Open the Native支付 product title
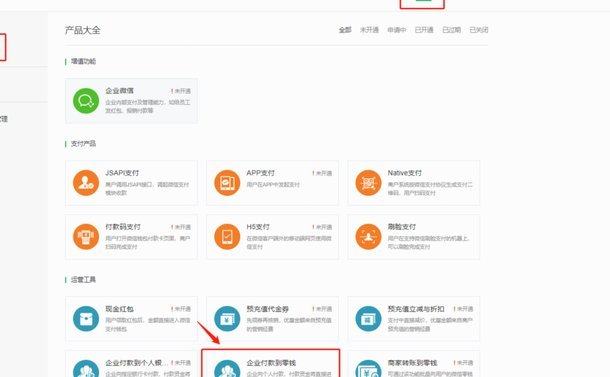Screen dimensions: 610x377 405,173
